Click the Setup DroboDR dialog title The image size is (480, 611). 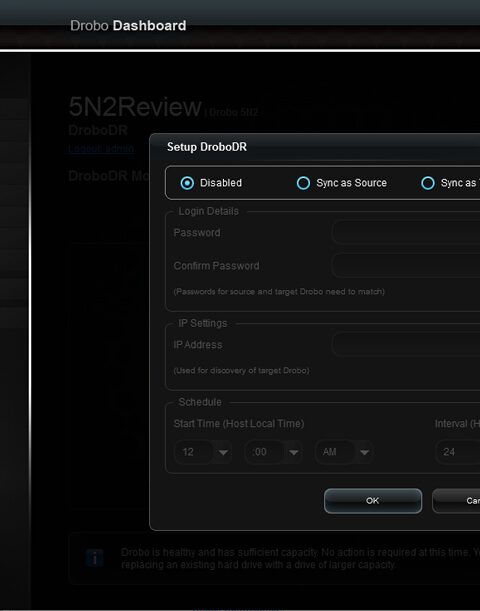click(x=207, y=147)
